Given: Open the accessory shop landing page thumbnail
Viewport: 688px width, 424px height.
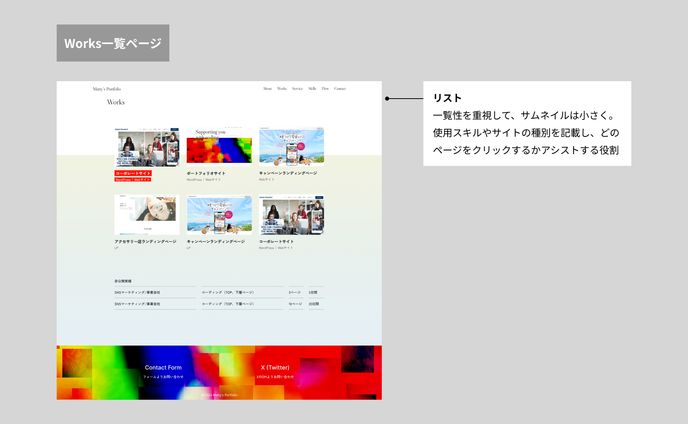Looking at the screenshot, I should 147,215.
